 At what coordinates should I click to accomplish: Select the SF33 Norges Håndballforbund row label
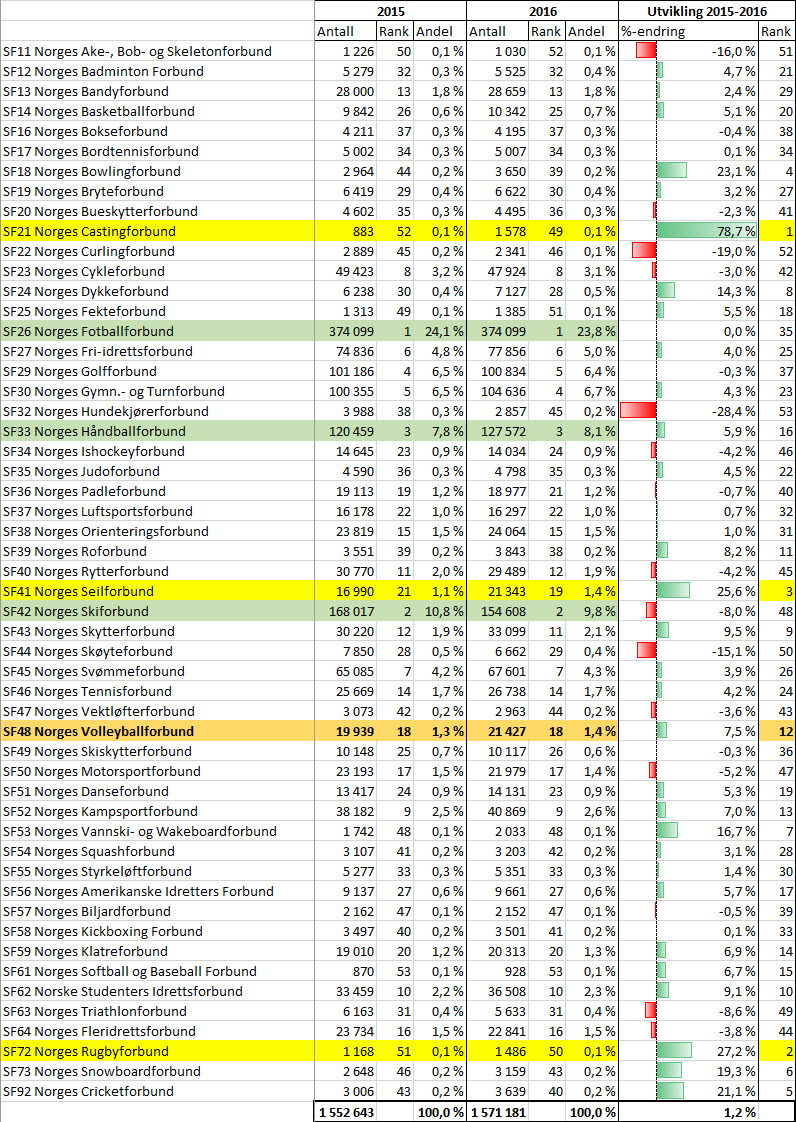pyautogui.click(x=94, y=431)
